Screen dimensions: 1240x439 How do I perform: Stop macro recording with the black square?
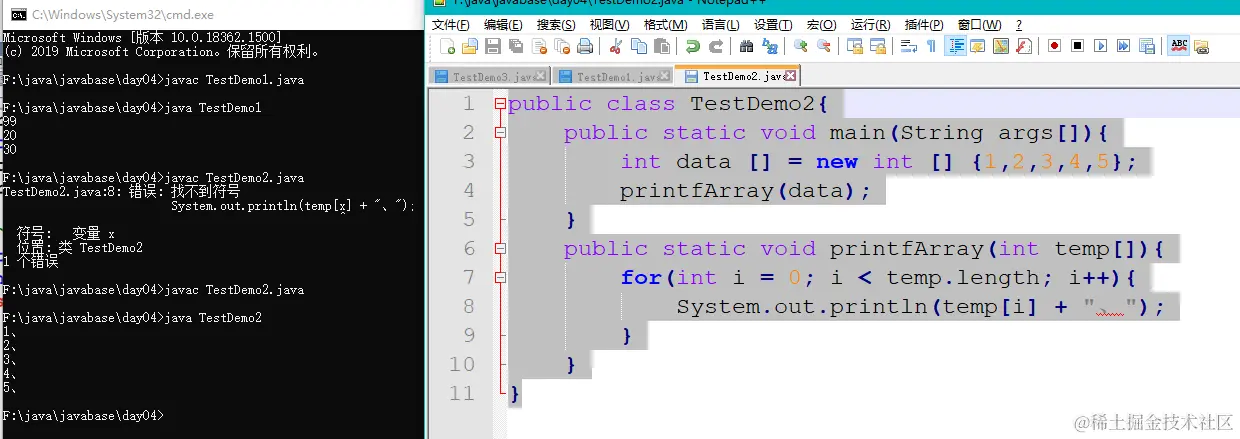1077,46
